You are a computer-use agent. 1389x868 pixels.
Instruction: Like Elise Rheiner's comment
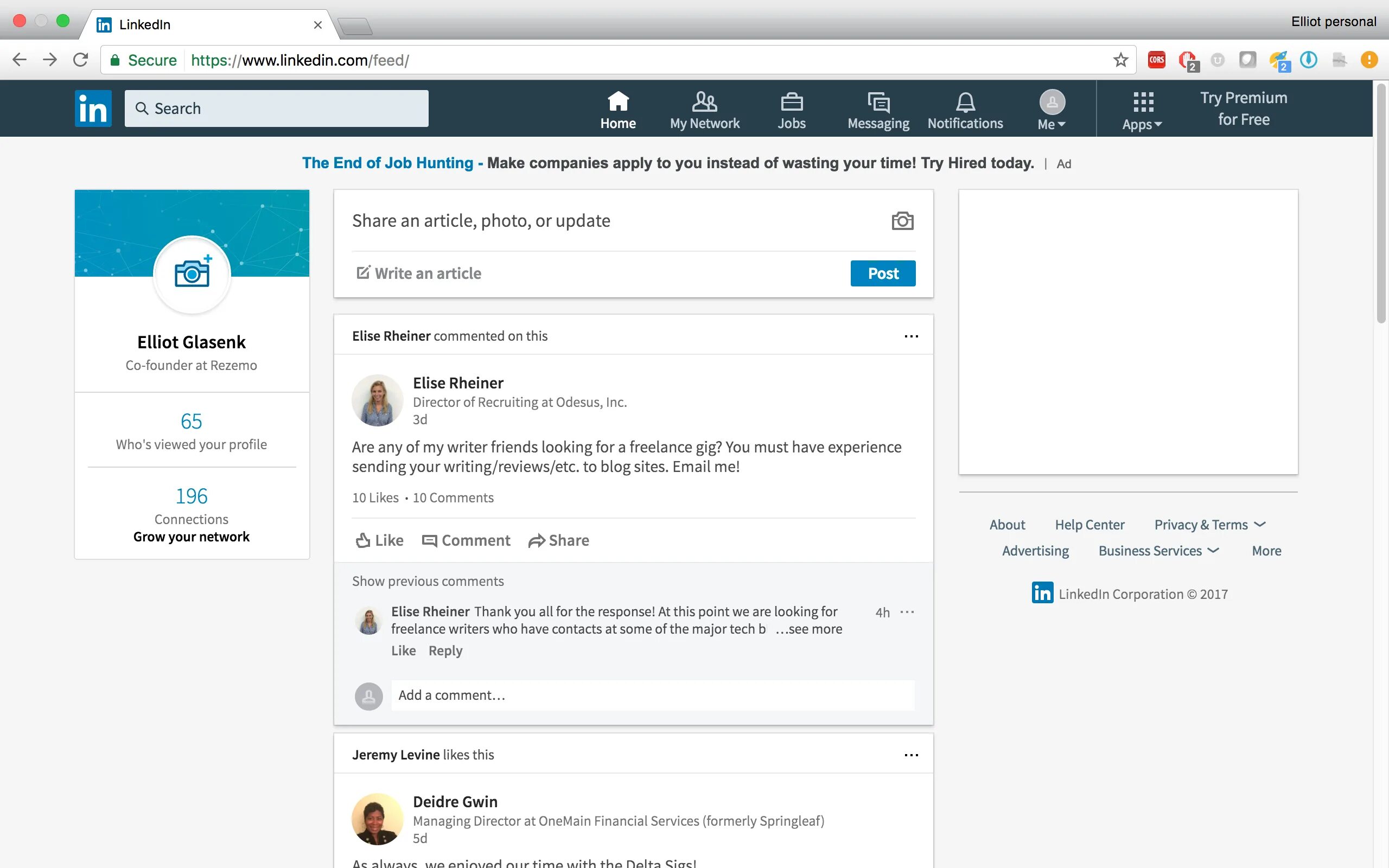(404, 650)
